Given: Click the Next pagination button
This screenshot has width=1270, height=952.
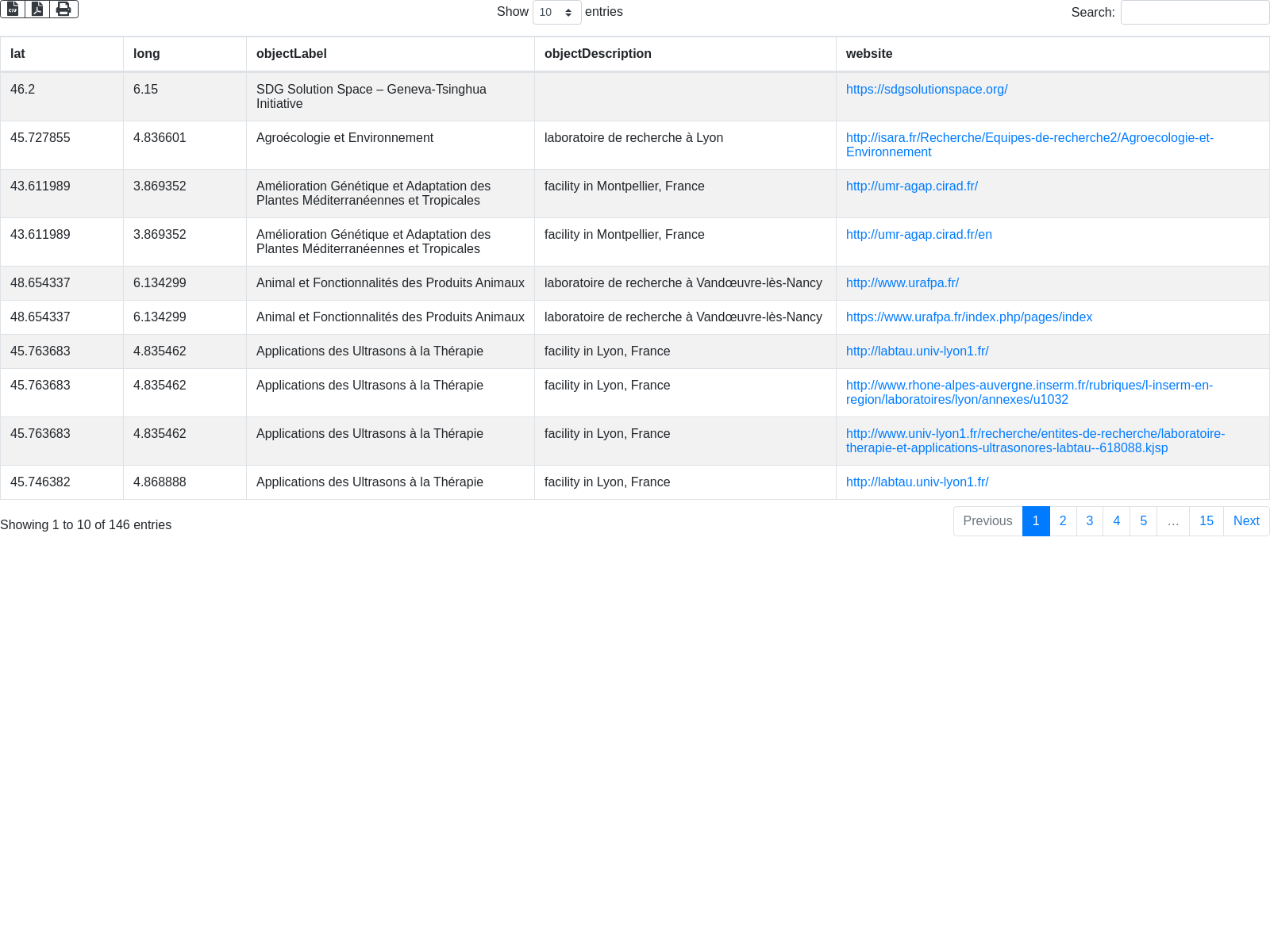Looking at the screenshot, I should pos(1245,521).
